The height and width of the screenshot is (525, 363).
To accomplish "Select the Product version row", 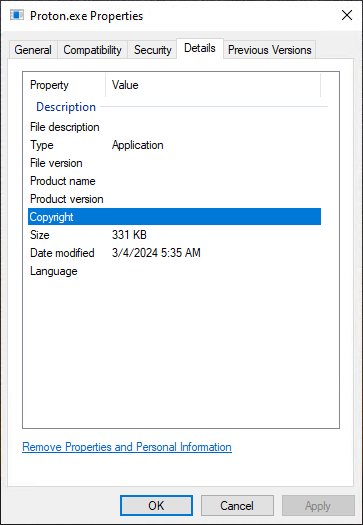I will (x=174, y=199).
